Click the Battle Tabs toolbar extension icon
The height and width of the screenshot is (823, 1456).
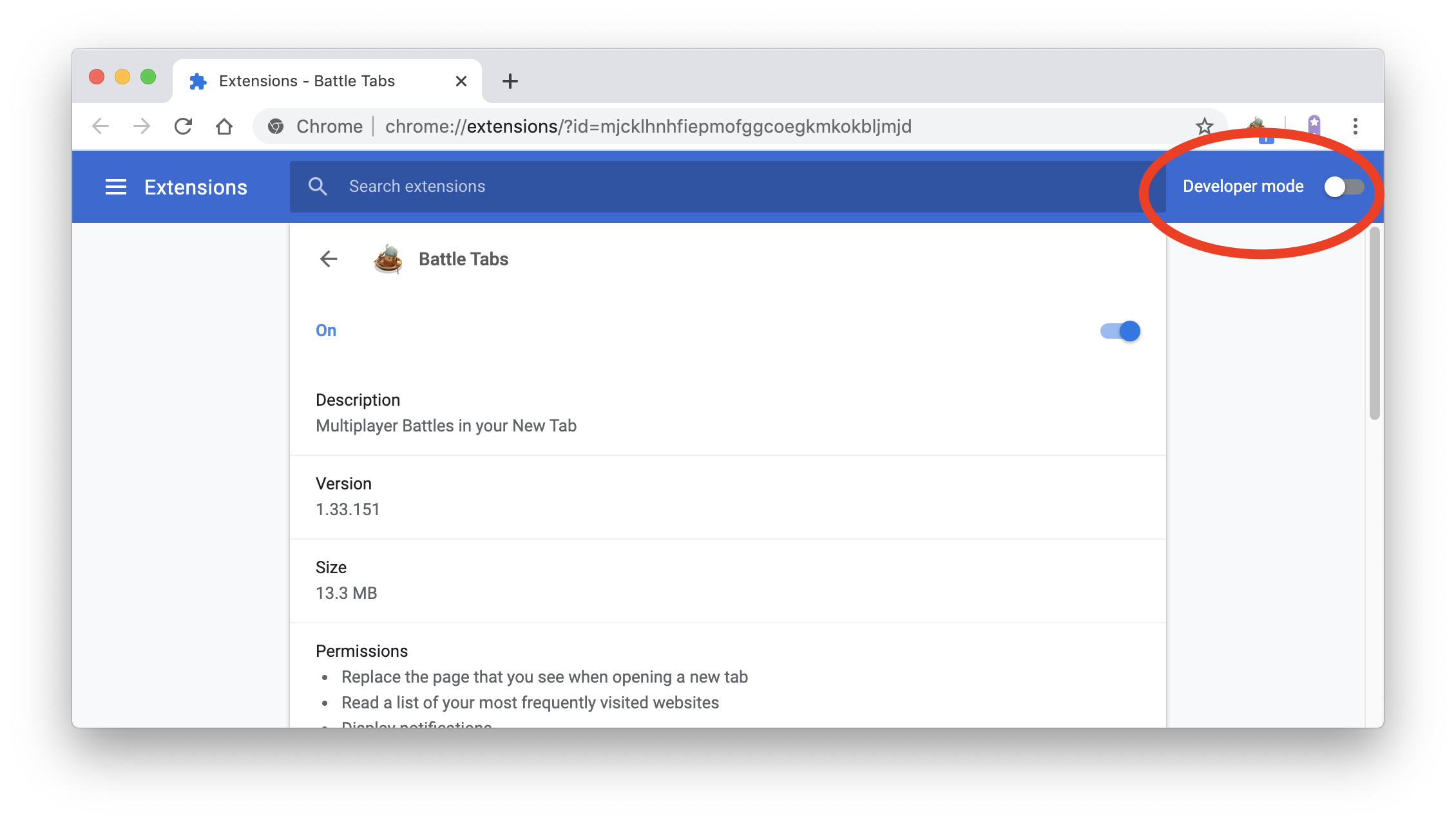tap(1257, 125)
